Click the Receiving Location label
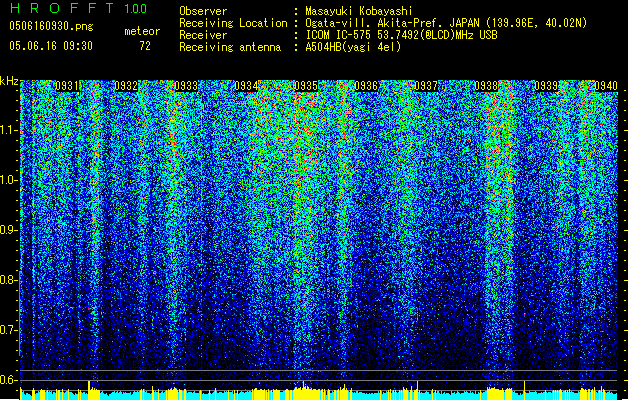Viewport: 629px width, 400px height. [x=233, y=23]
